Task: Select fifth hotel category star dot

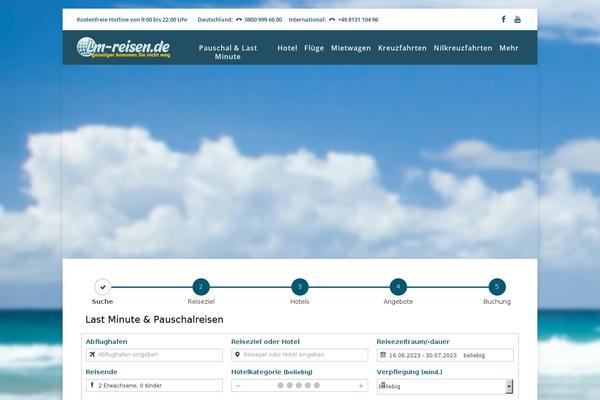Action: pos(317,385)
